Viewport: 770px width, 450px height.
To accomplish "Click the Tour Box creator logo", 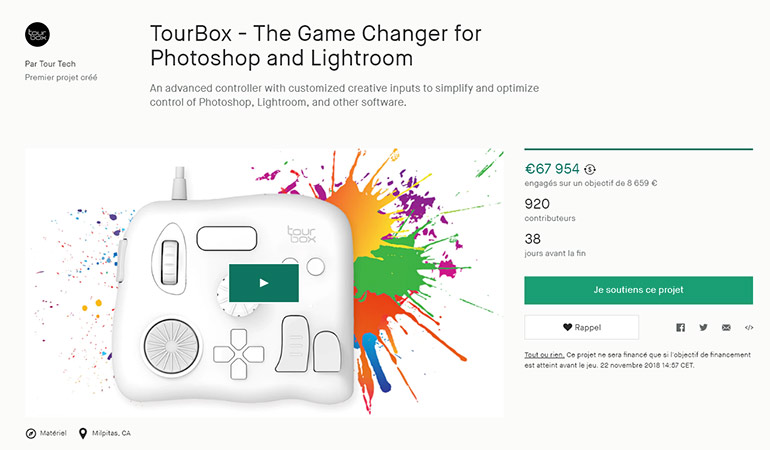I will click(x=37, y=33).
